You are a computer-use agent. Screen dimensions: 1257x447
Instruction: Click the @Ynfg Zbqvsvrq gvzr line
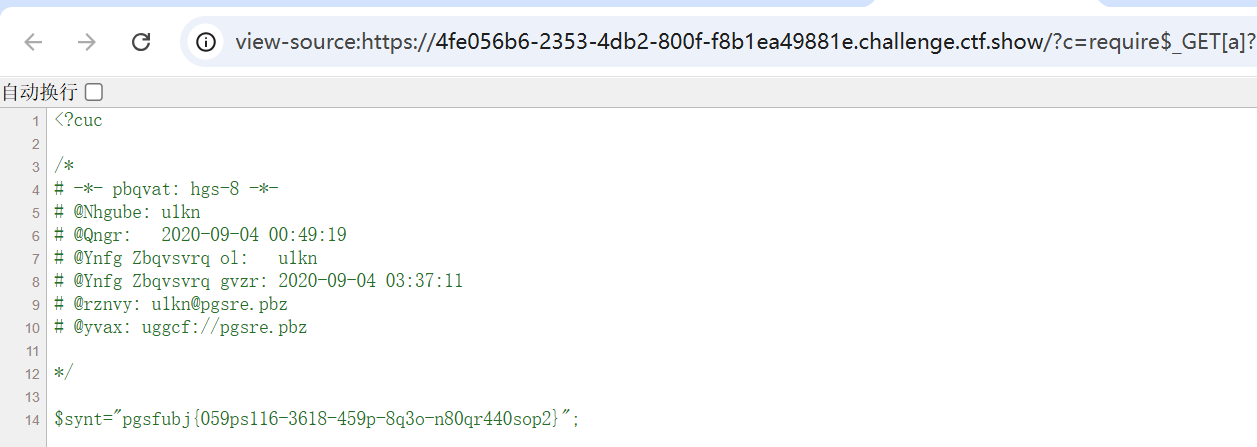pyautogui.click(x=258, y=282)
